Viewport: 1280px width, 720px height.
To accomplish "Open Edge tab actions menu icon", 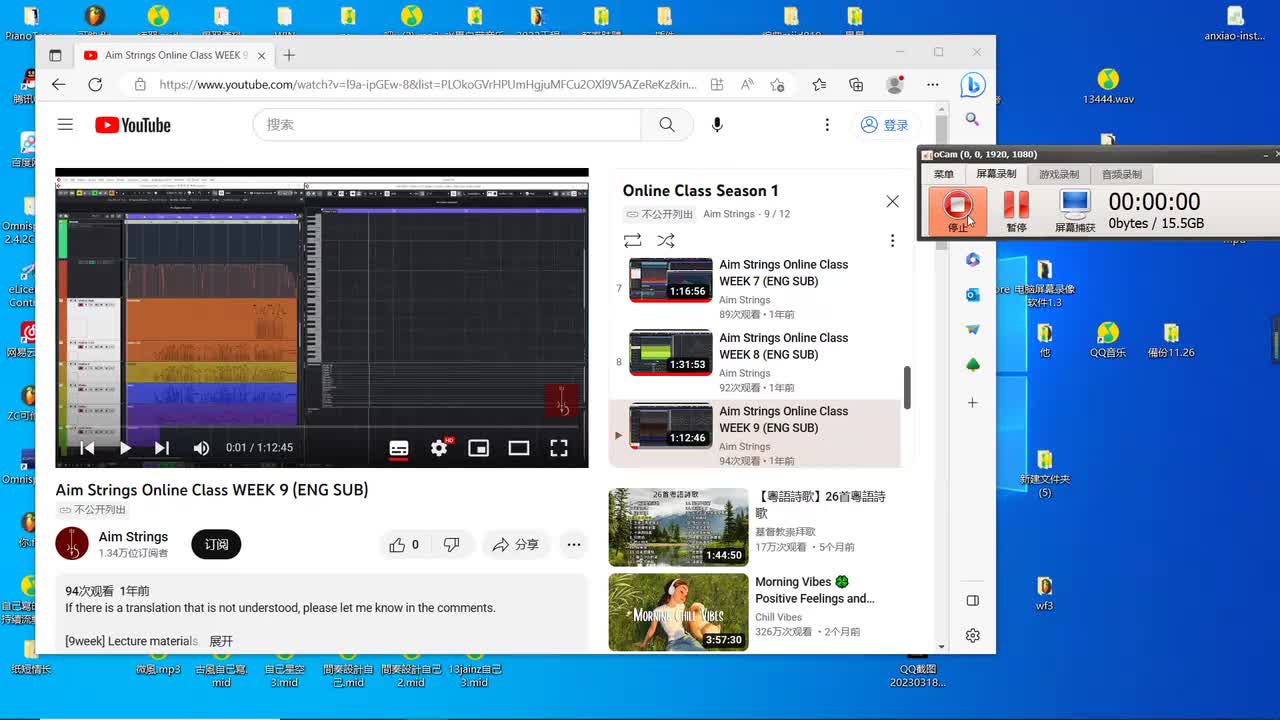I will [x=55, y=56].
